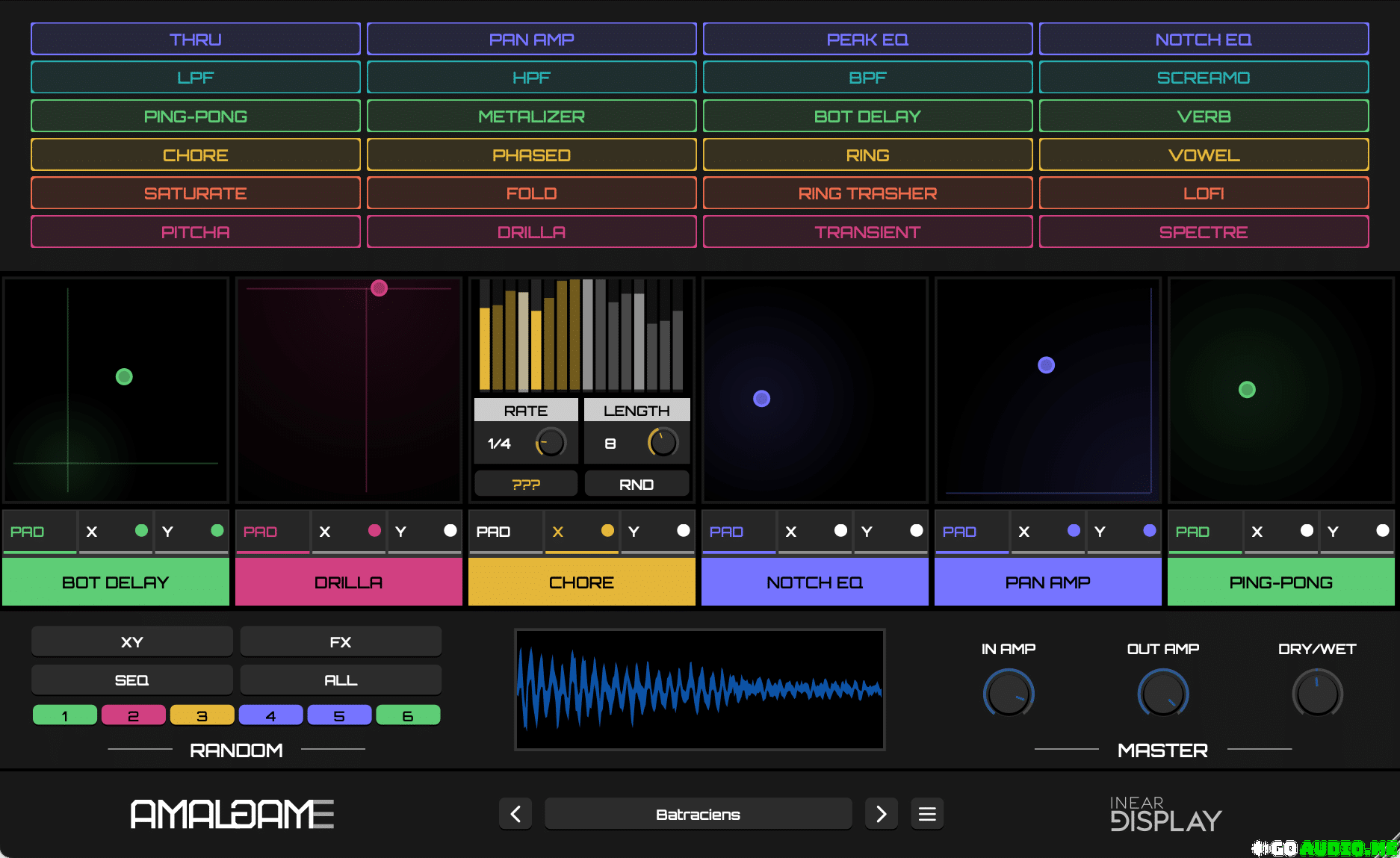Click the OUT AMP master knob
This screenshot has width=1400, height=858.
tap(1163, 694)
